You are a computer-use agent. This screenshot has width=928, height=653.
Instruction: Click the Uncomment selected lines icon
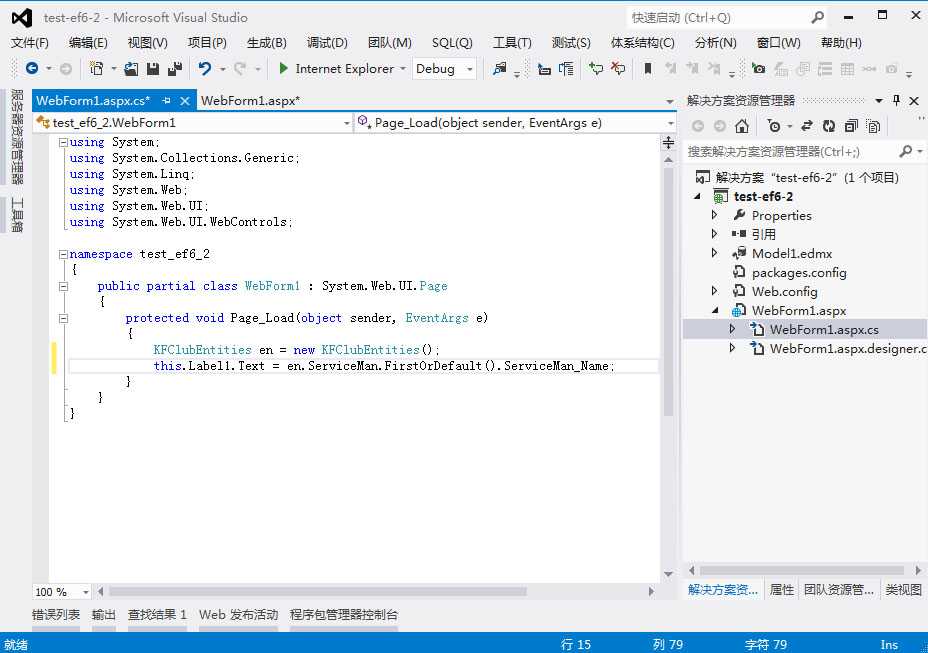pyautogui.click(x=618, y=69)
